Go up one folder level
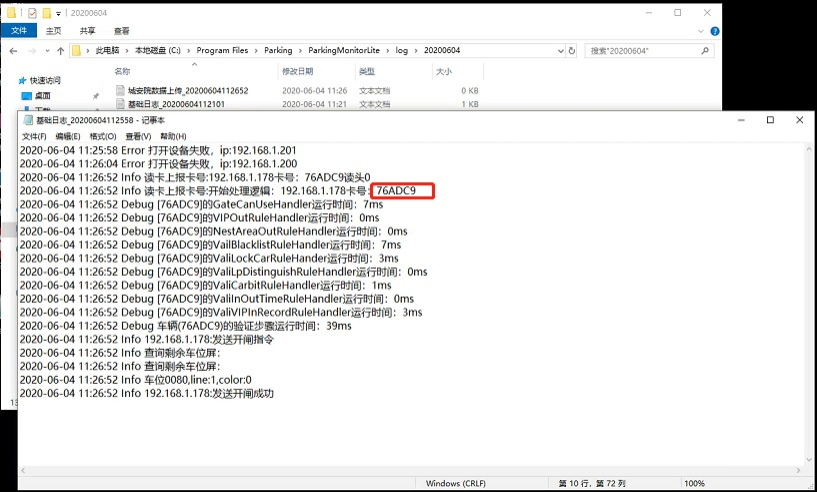Viewport: 817px width, 492px height. 60,51
